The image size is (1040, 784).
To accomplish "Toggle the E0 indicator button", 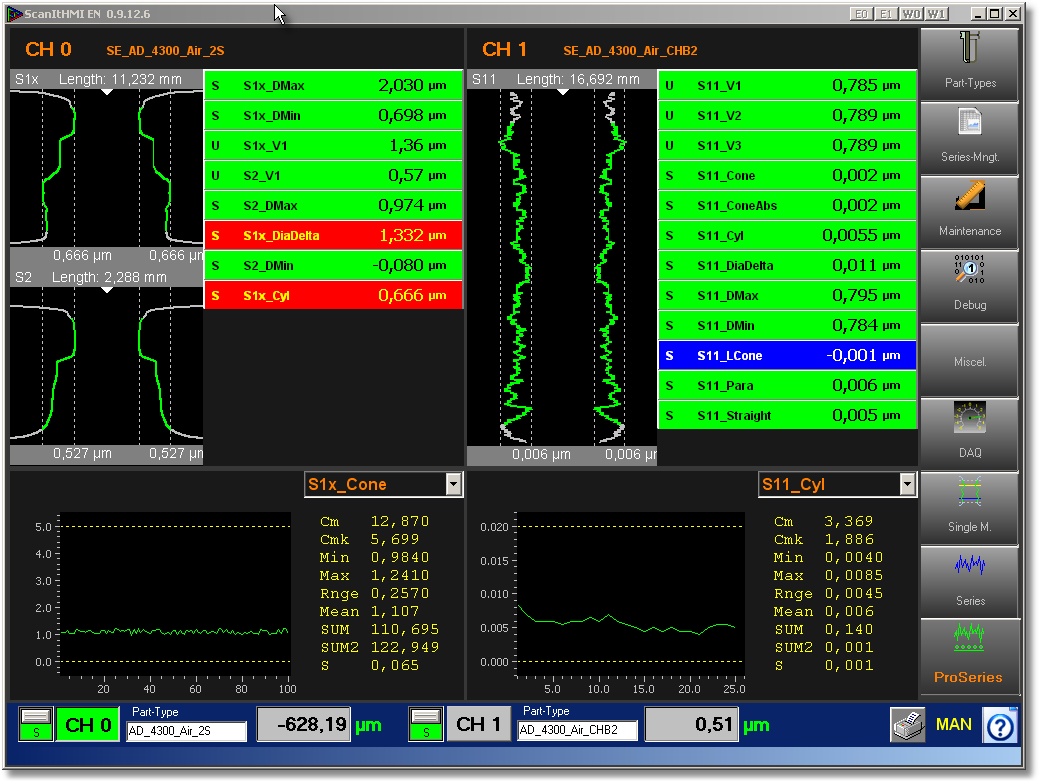I will [861, 13].
